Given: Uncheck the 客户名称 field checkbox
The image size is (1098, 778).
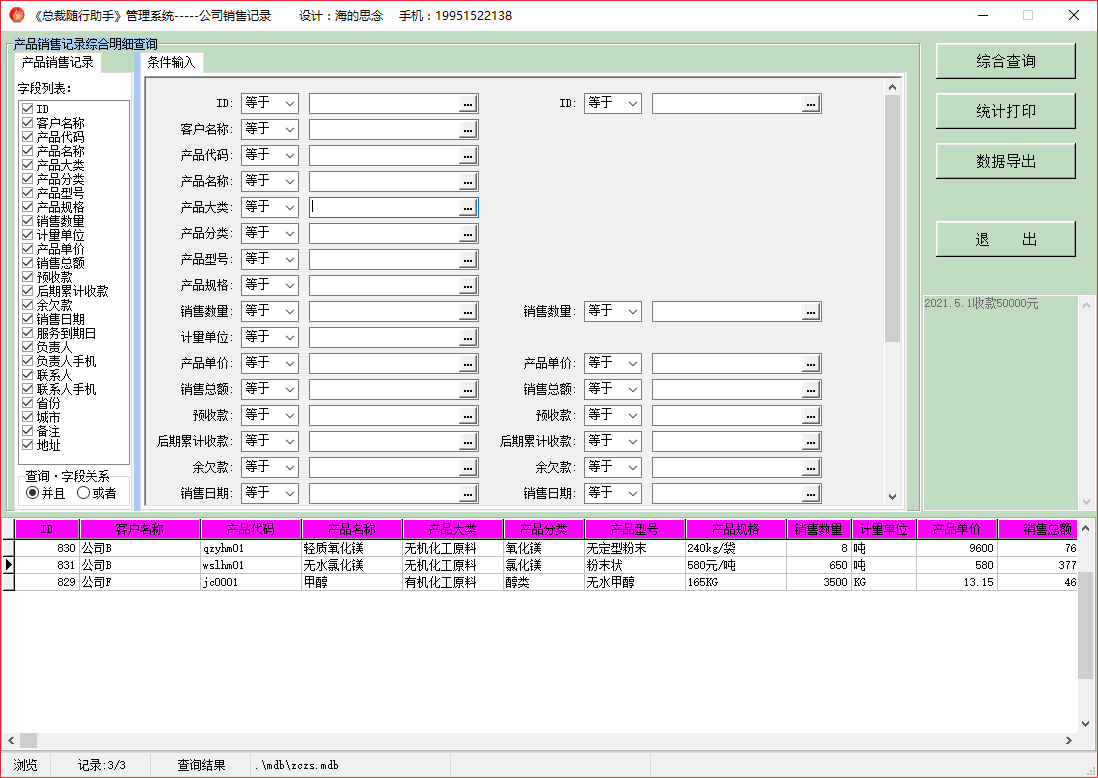Looking at the screenshot, I should coord(28,123).
